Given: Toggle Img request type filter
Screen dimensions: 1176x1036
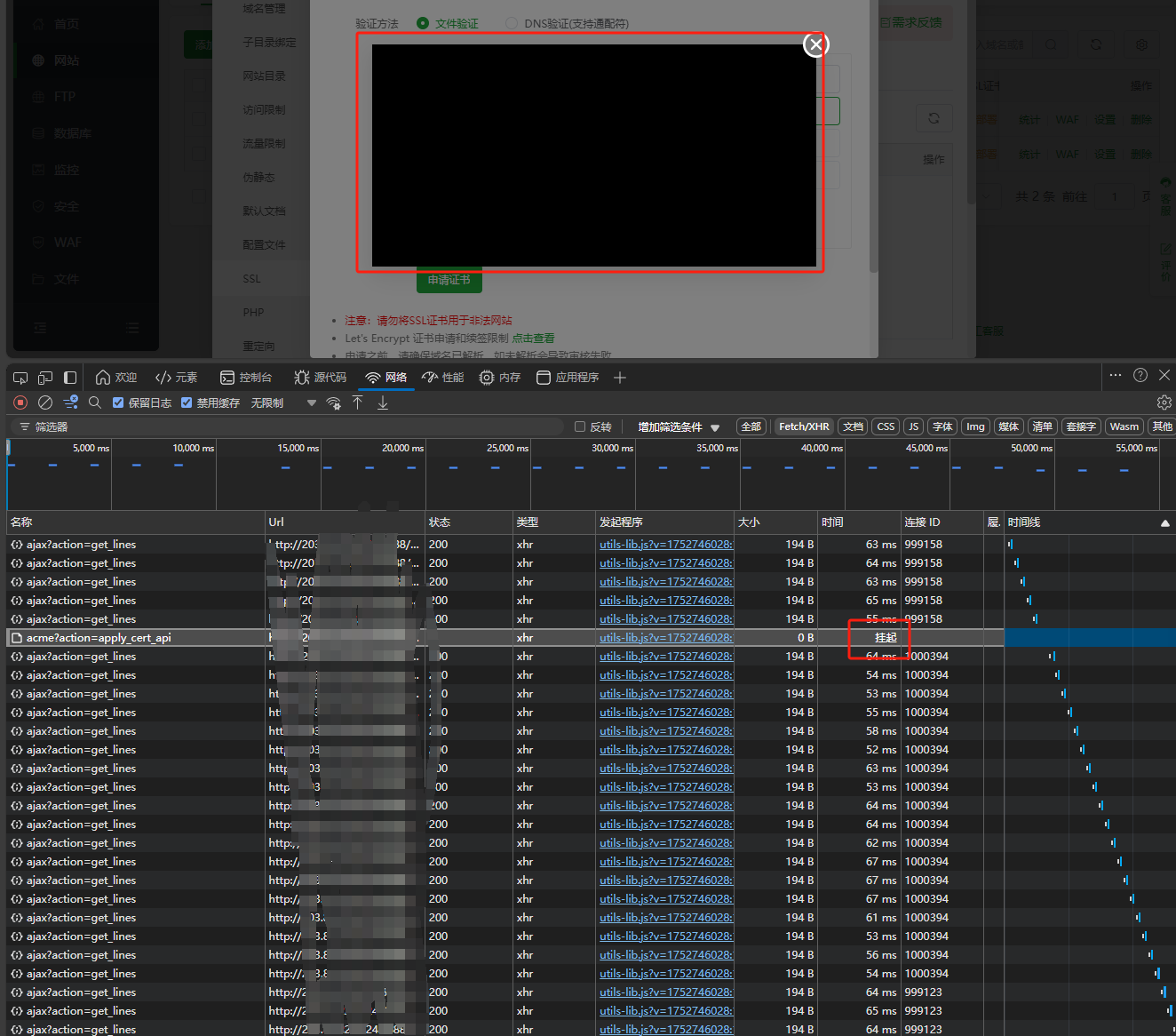Looking at the screenshot, I should (975, 426).
